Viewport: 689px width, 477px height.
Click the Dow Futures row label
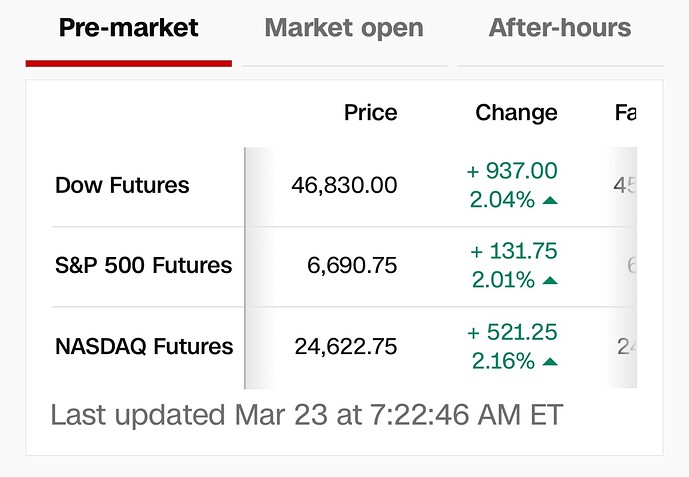[x=122, y=185]
